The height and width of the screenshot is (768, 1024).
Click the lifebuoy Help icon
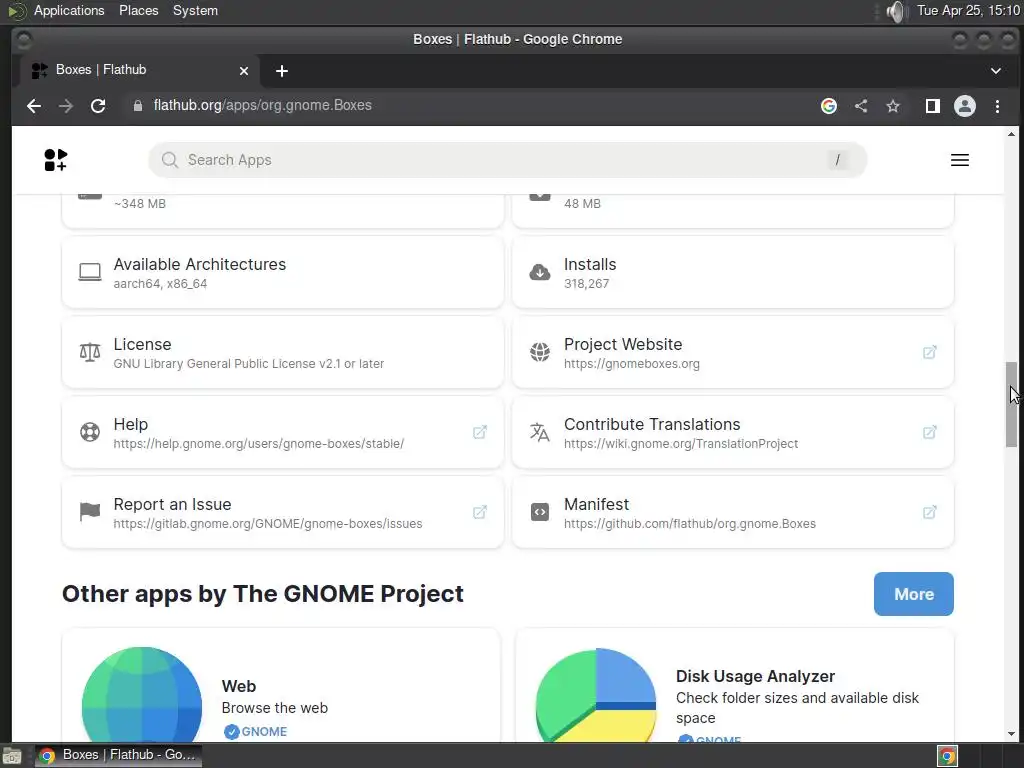tap(90, 432)
